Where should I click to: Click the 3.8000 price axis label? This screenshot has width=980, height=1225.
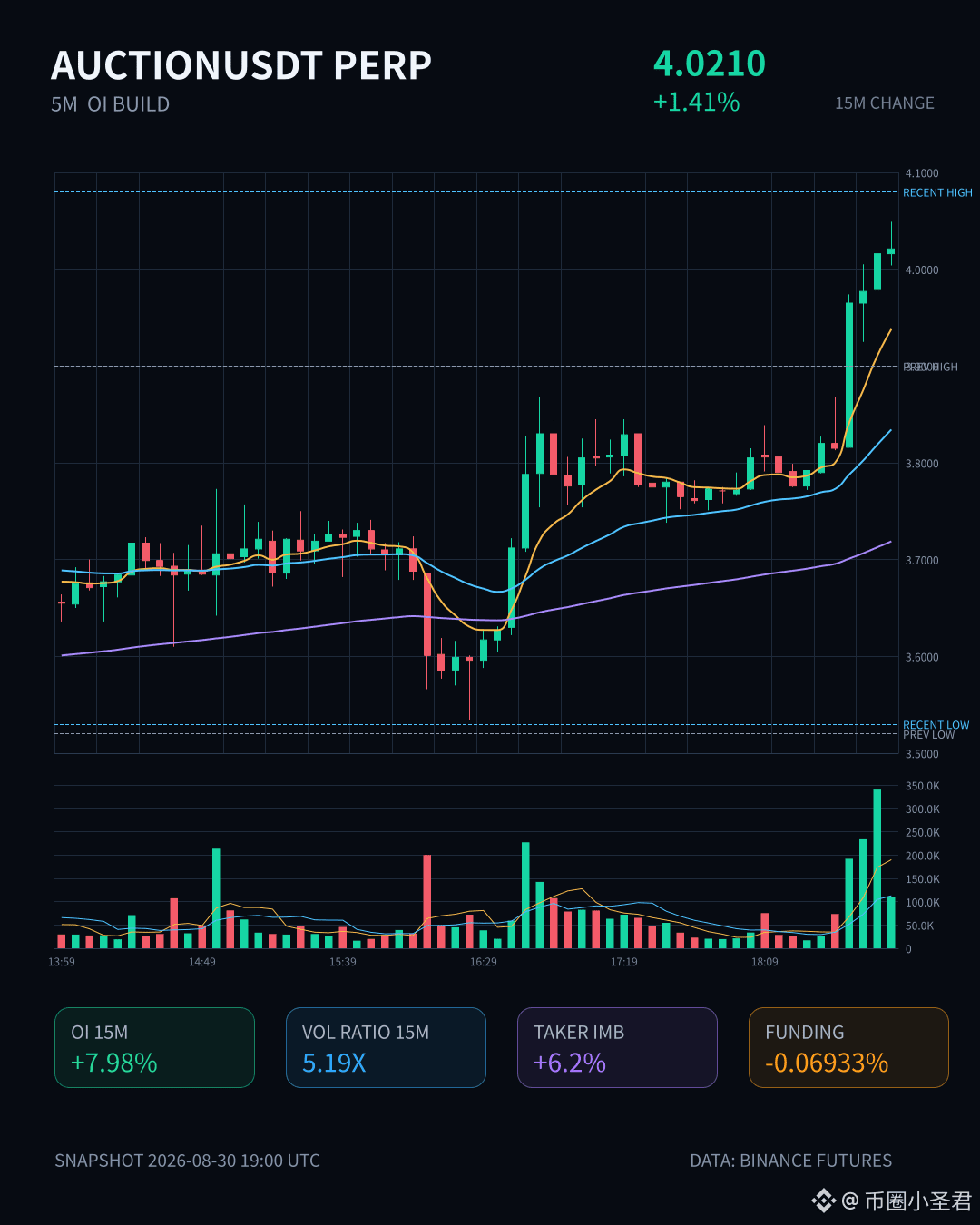click(922, 464)
